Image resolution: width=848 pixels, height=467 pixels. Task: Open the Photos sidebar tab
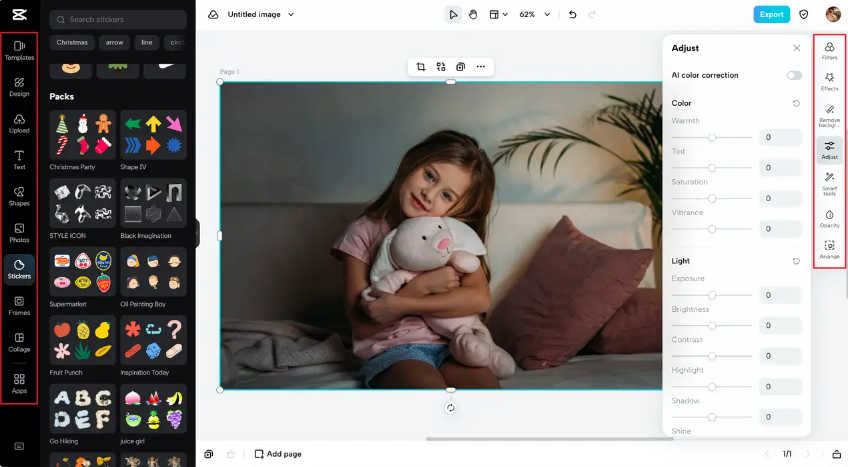click(x=19, y=233)
